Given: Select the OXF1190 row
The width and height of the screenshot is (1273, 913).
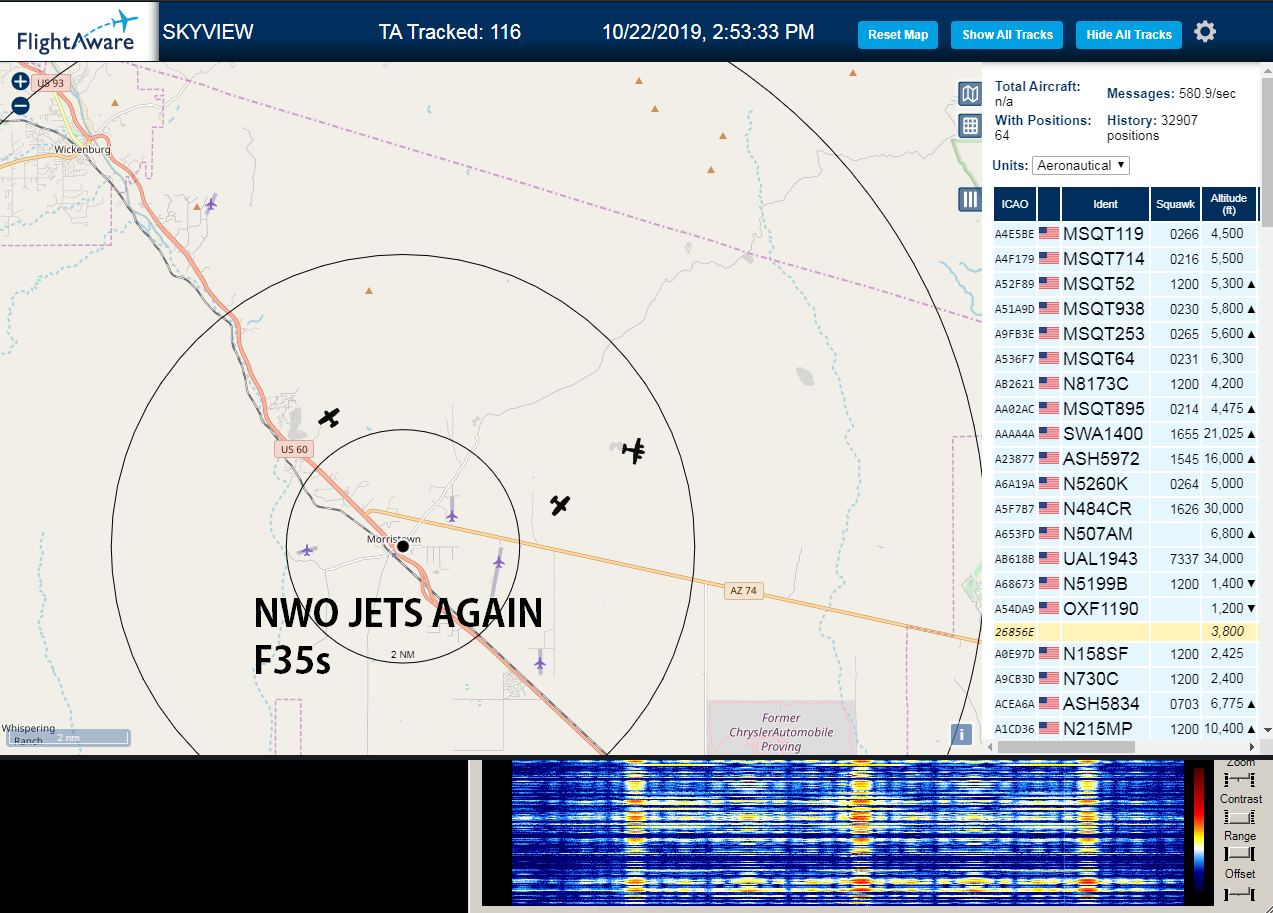Looking at the screenshot, I should pyautogui.click(x=1125, y=609).
